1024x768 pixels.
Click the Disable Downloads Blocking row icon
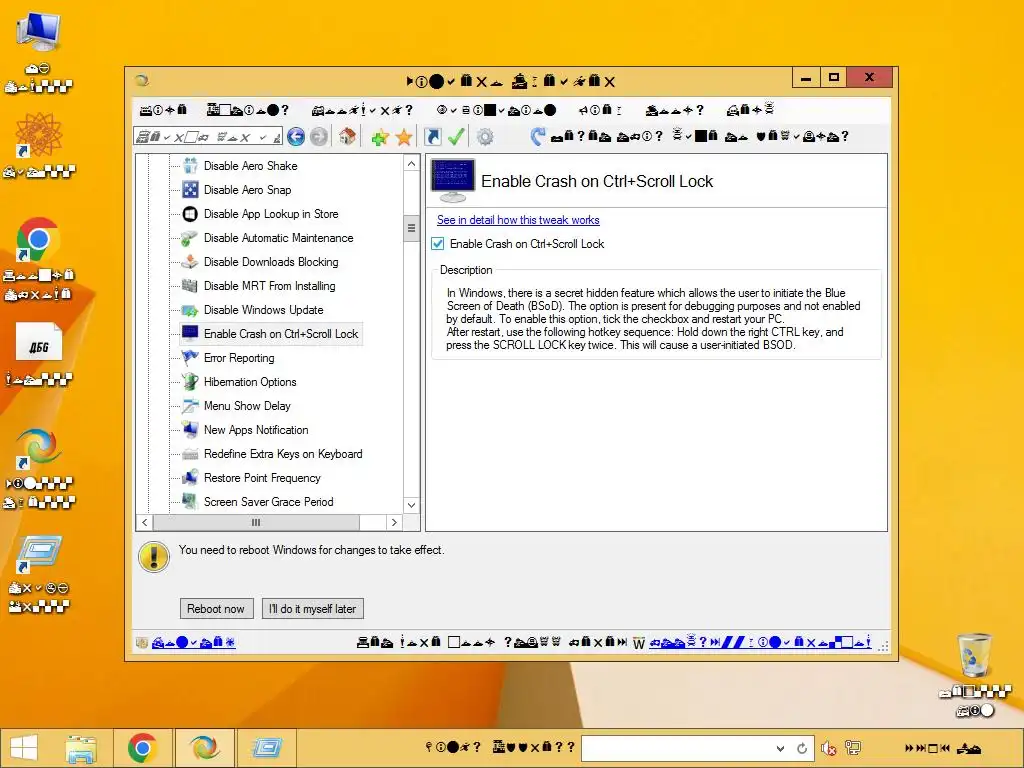190,262
